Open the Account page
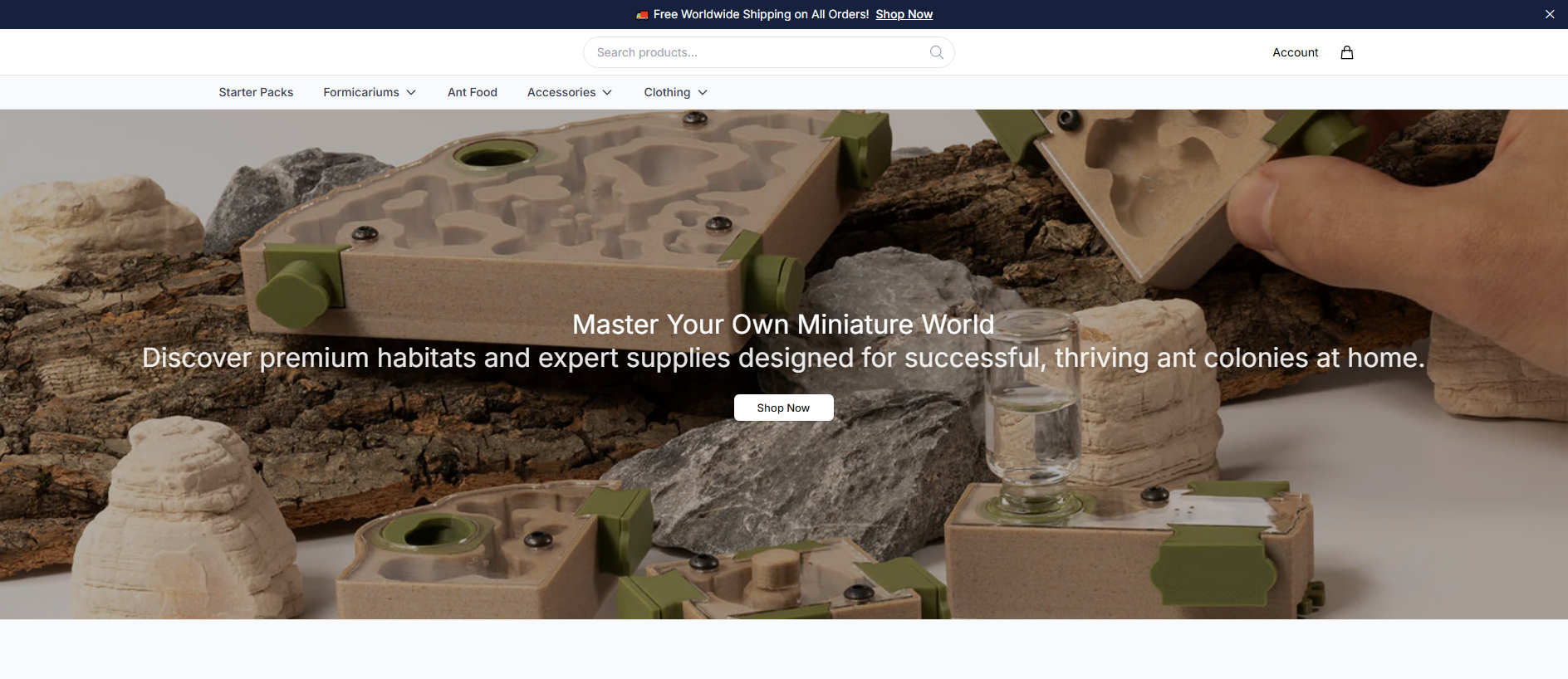Image resolution: width=1568 pixels, height=679 pixels. pos(1295,52)
